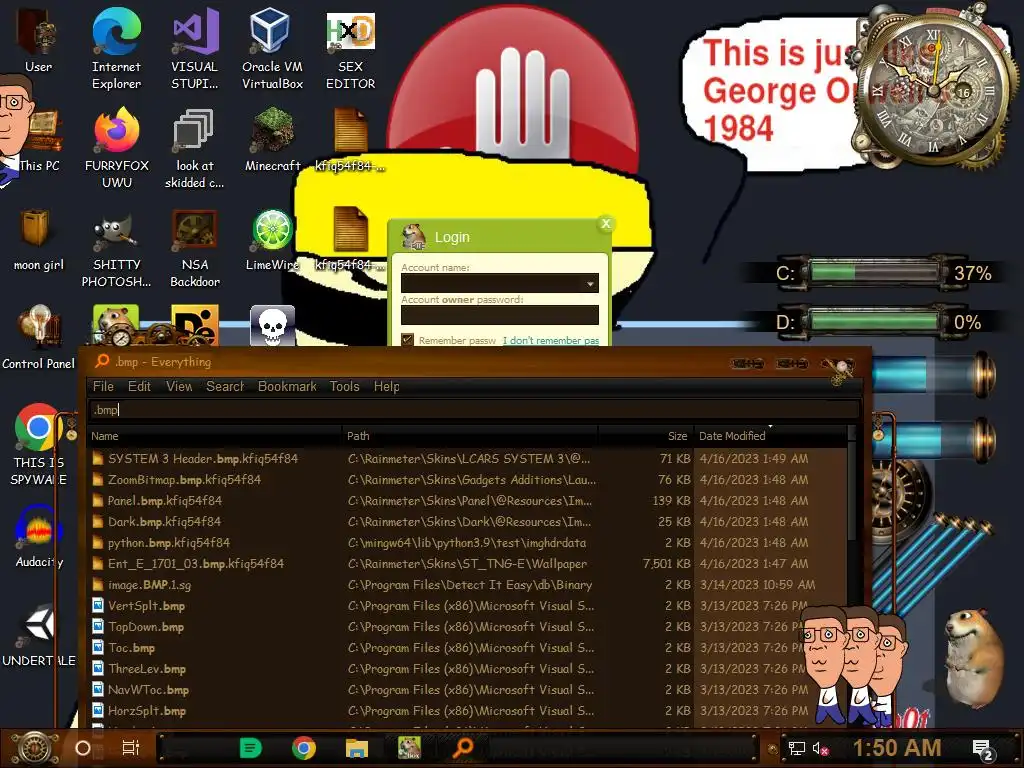Open the notification center icon
Viewport: 1024px width, 768px height.
point(983,750)
